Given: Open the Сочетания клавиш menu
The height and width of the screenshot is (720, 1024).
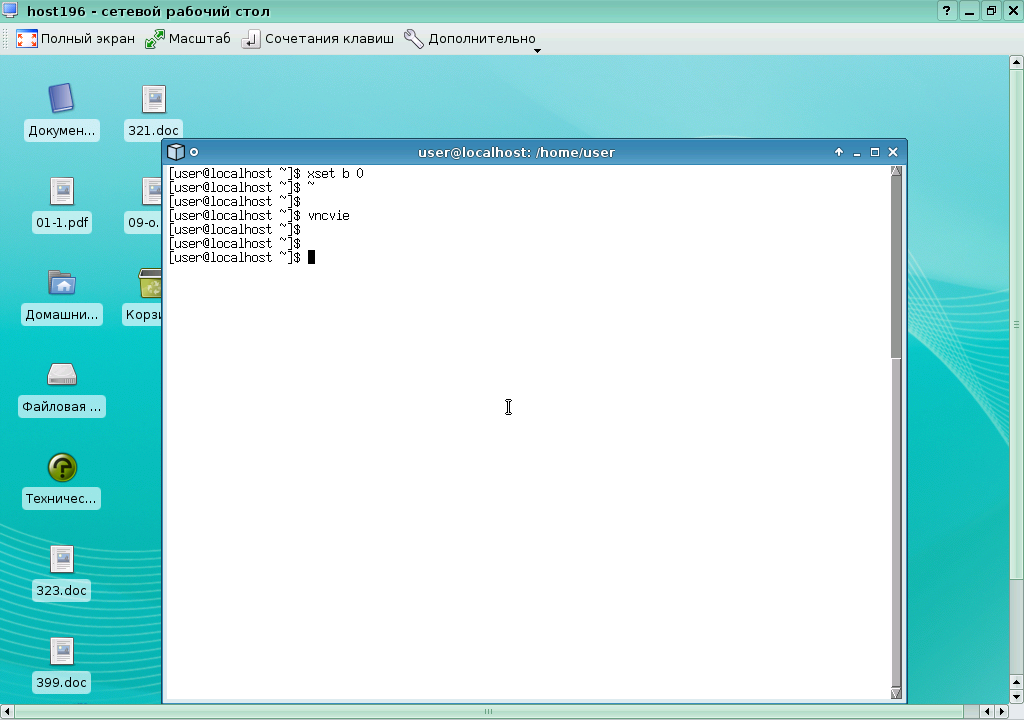Looking at the screenshot, I should [x=318, y=39].
